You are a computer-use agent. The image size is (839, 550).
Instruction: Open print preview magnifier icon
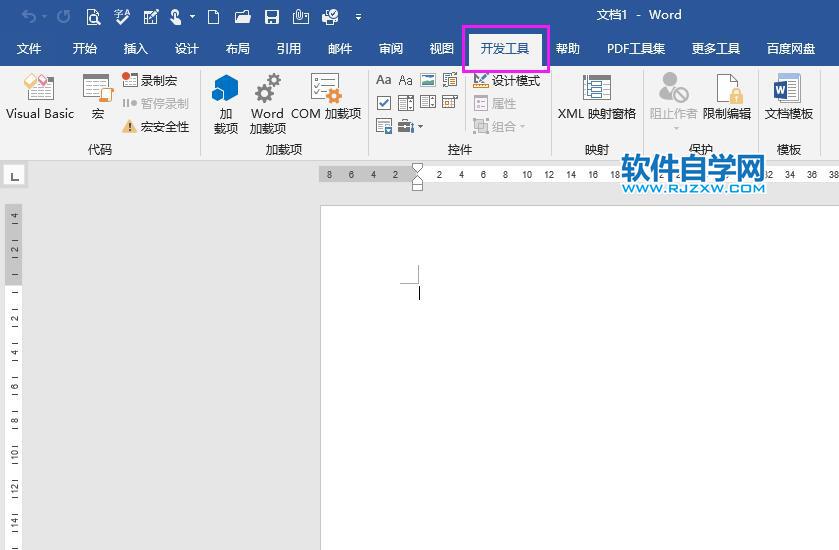(x=93, y=17)
